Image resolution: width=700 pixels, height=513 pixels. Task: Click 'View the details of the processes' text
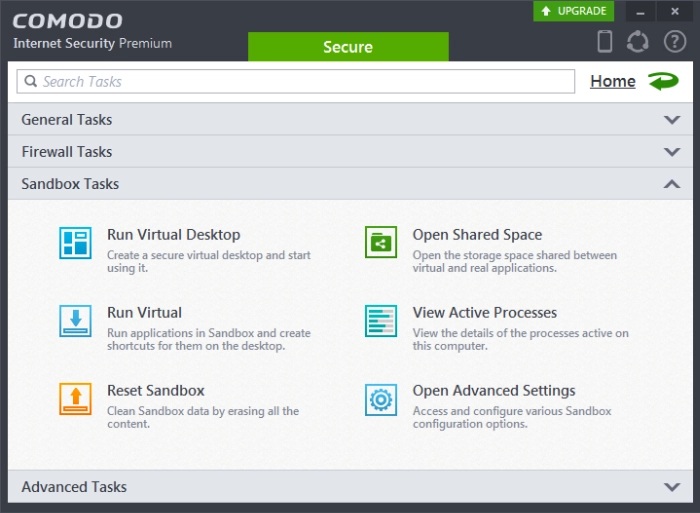tap(521, 339)
